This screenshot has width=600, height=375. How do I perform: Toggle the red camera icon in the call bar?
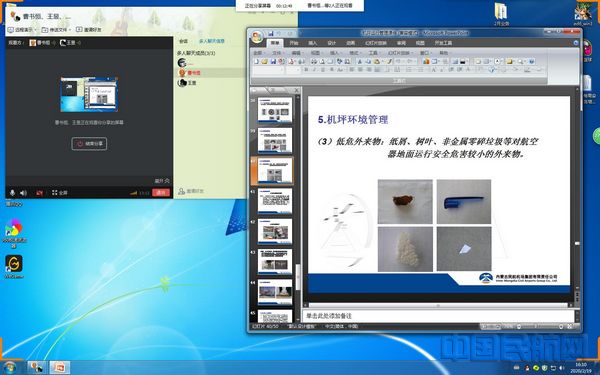tap(39, 193)
